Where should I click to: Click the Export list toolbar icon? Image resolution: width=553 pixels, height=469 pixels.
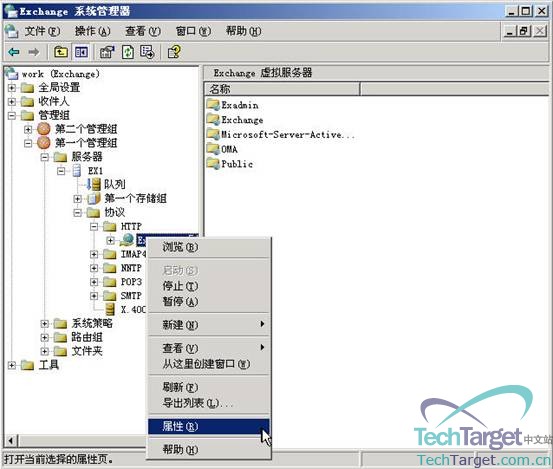pyautogui.click(x=147, y=52)
